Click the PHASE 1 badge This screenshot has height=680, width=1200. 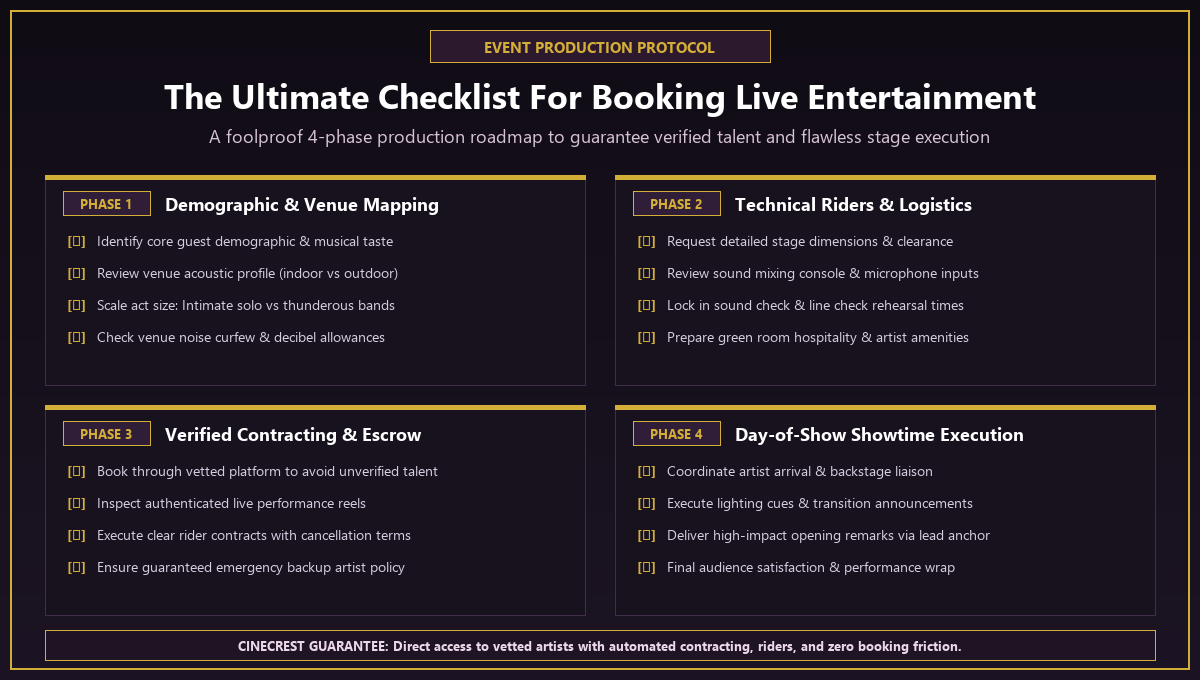(x=107, y=204)
